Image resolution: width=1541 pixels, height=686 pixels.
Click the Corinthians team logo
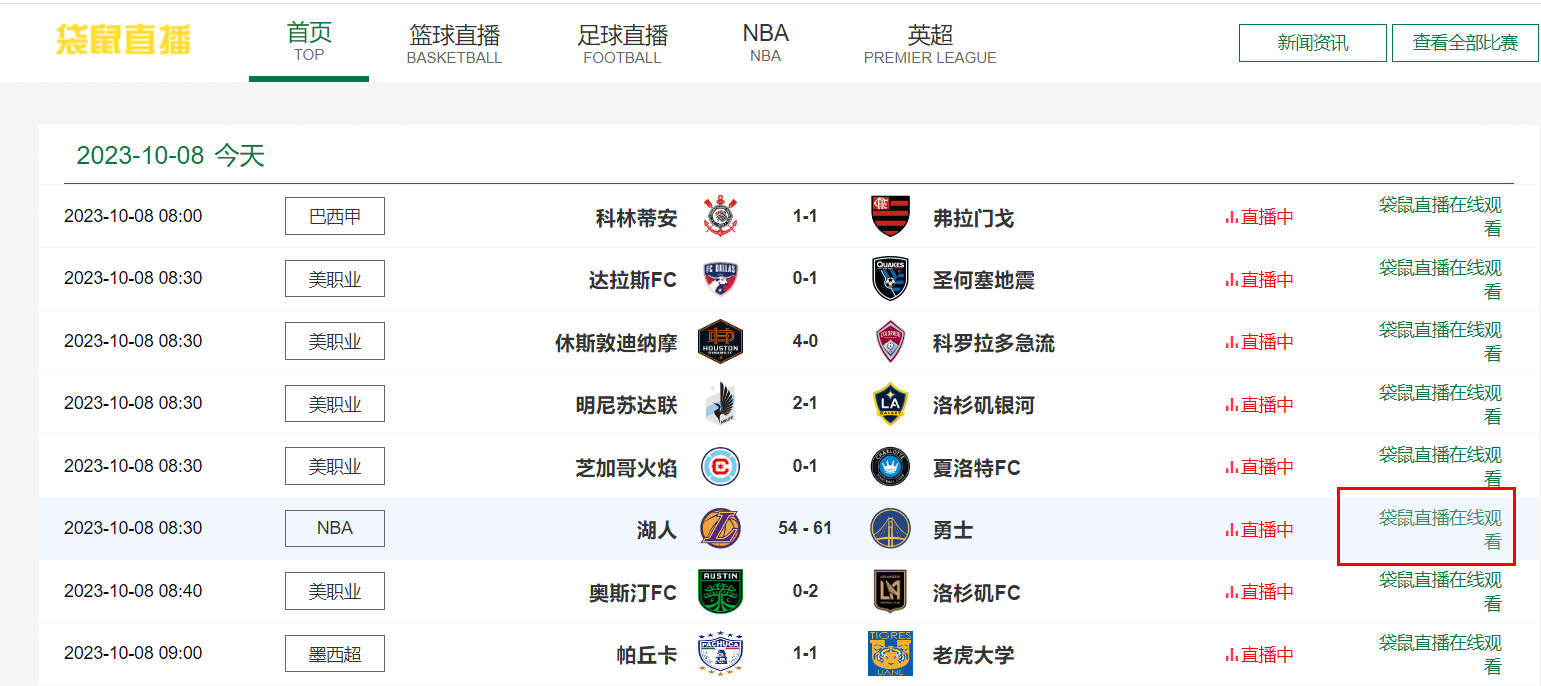[x=720, y=216]
